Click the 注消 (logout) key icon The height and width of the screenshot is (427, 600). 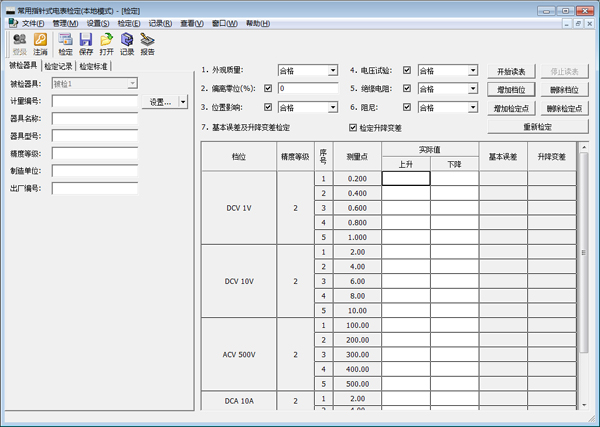click(41, 42)
